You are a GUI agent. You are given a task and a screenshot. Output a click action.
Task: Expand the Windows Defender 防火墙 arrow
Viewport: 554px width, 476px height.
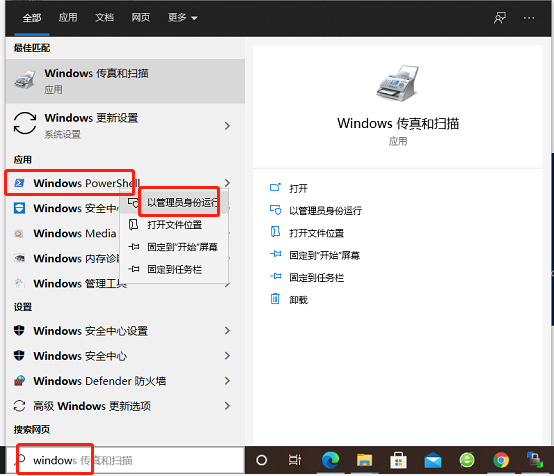tap(227, 381)
